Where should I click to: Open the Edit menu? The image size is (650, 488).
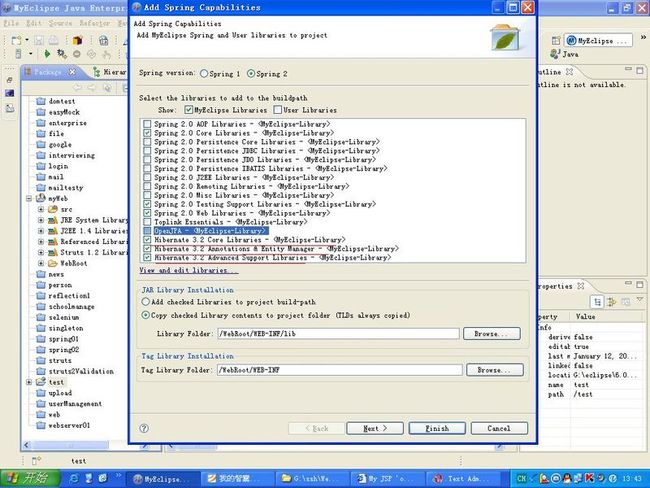click(34, 23)
